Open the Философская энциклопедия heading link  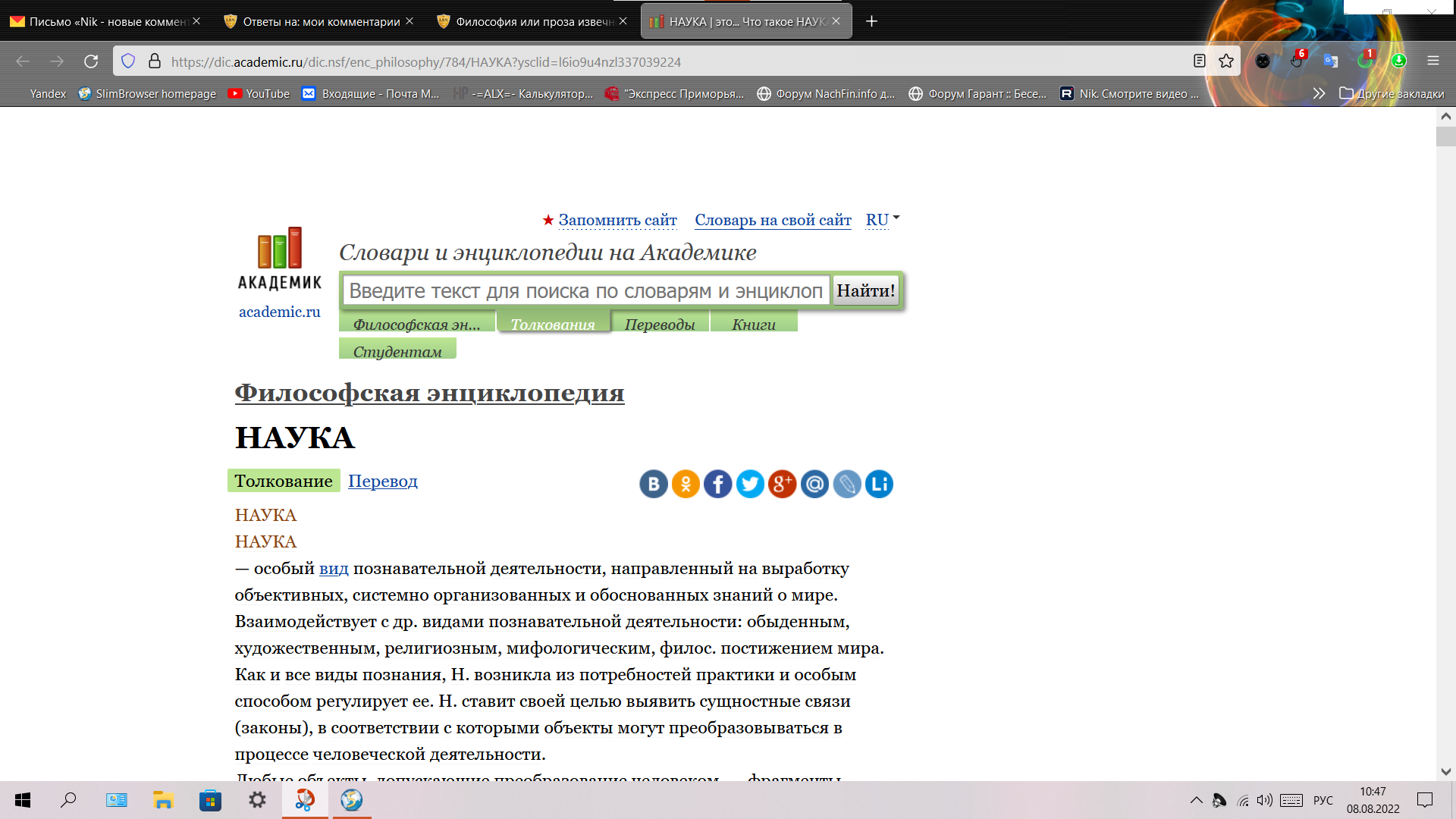(429, 393)
